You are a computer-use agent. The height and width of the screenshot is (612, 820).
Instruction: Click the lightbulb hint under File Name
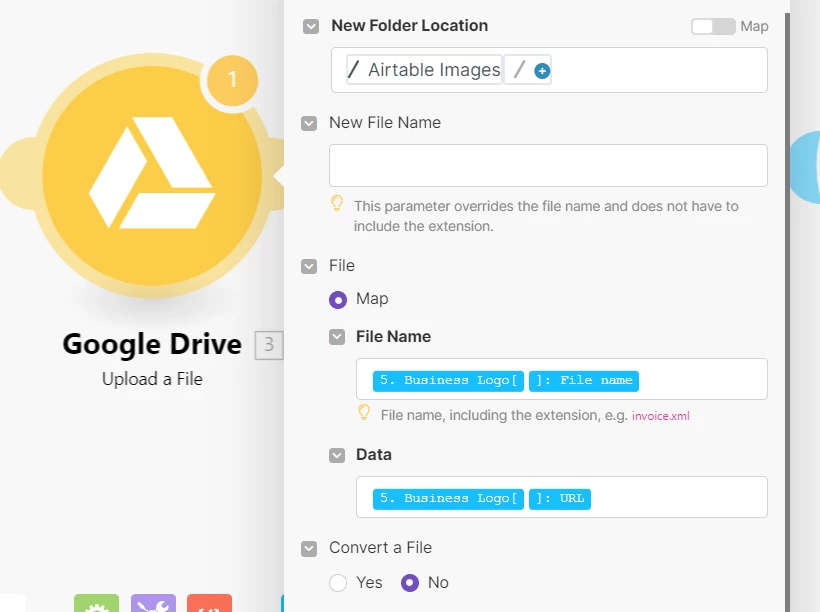click(364, 412)
